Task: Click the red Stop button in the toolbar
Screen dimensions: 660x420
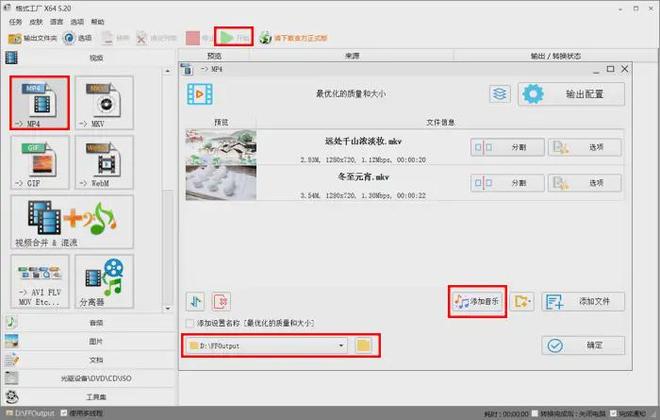Action: point(199,38)
